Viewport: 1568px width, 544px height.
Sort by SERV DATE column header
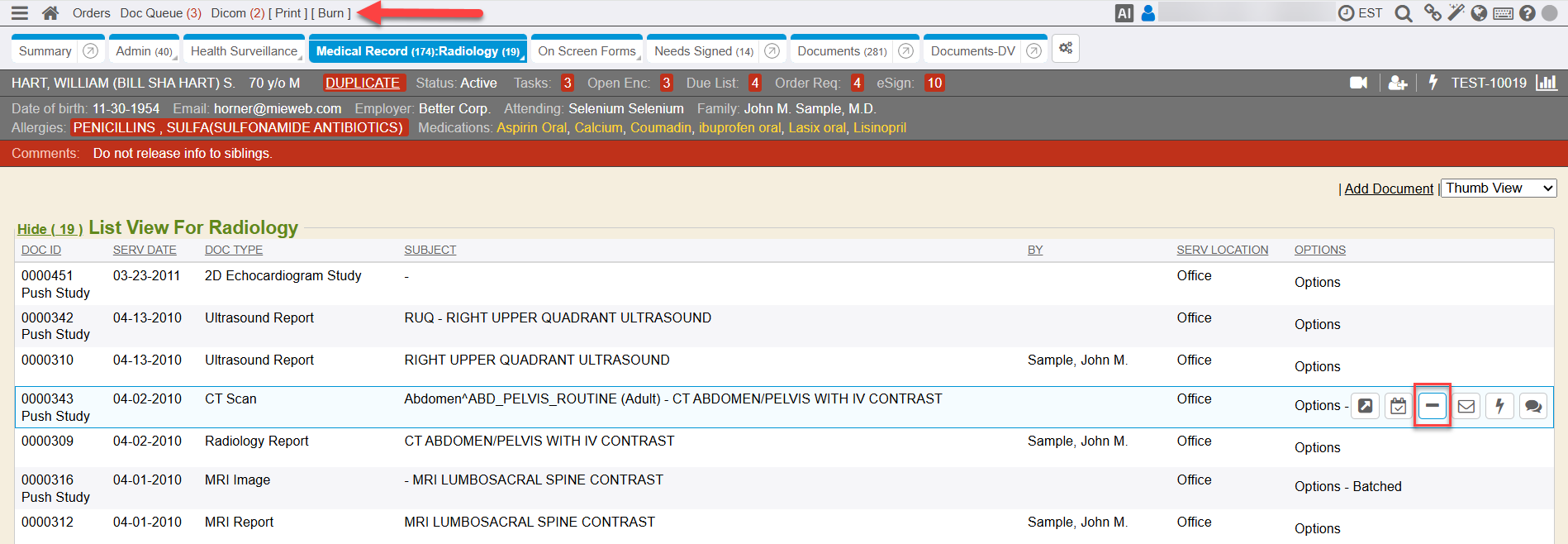coord(145,250)
